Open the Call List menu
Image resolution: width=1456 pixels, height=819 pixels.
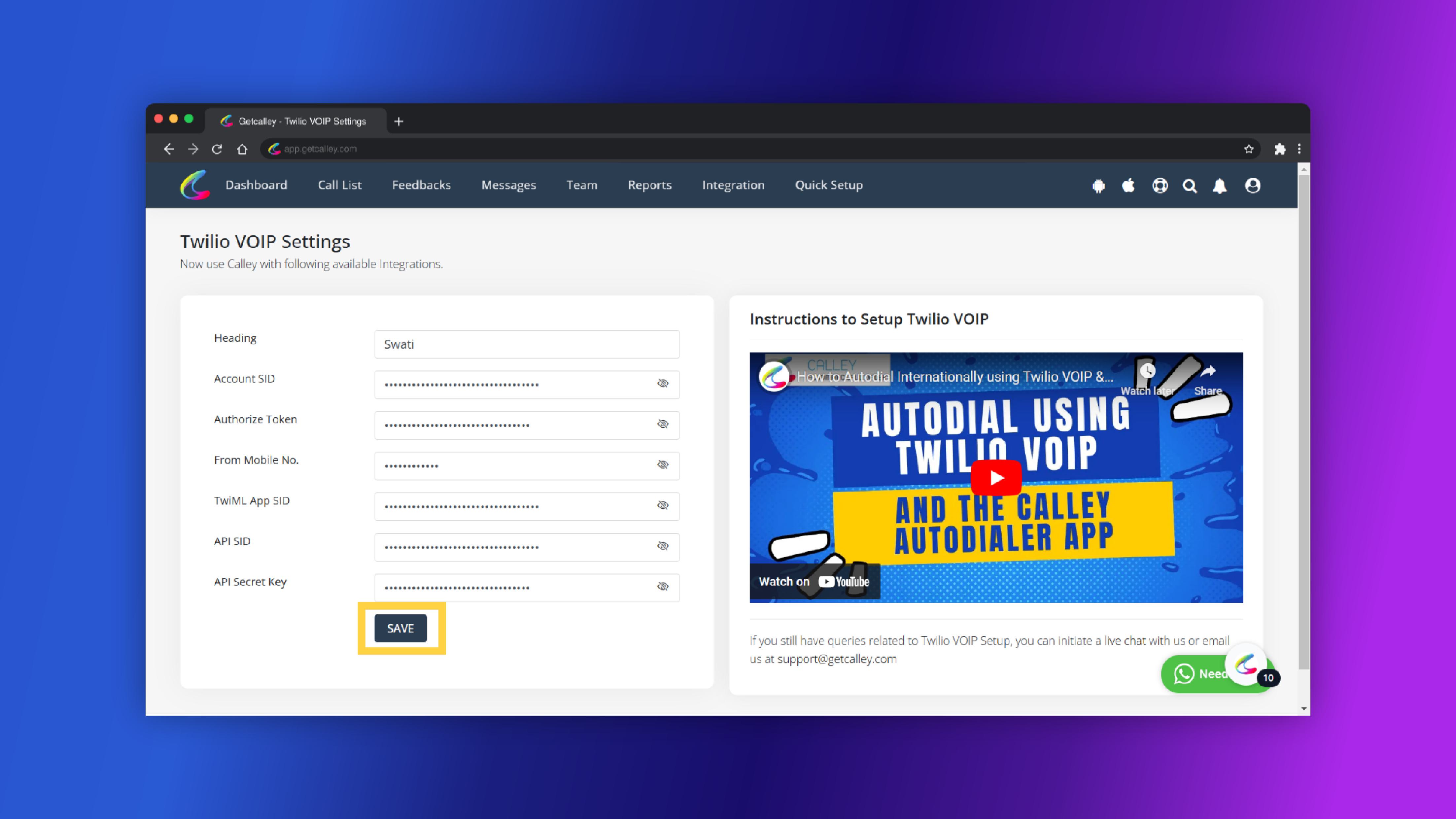[x=339, y=185]
